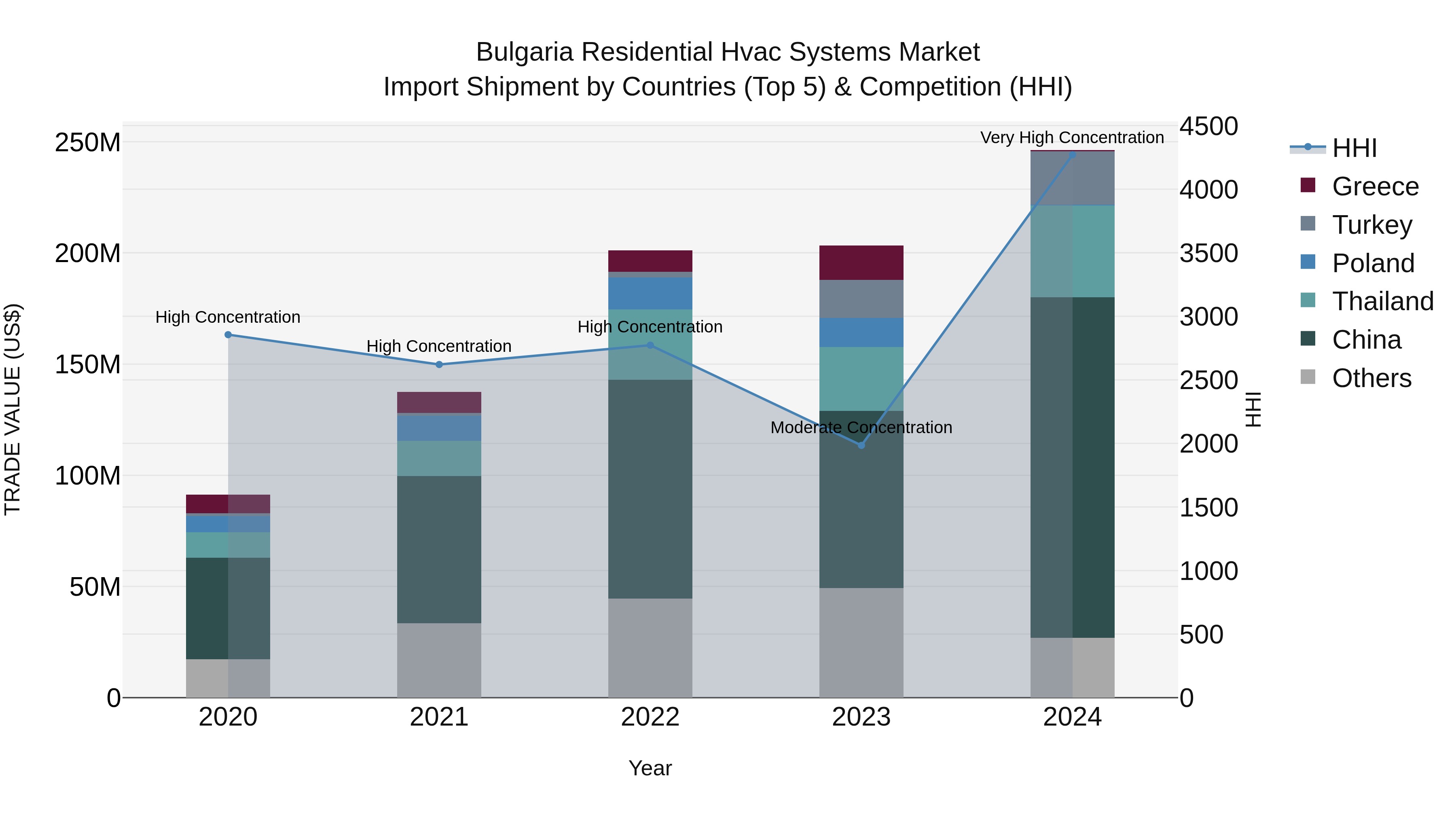
Task: Click the chart title 'Bulgaria Residential Hvac Systems Market'
Action: (728, 52)
